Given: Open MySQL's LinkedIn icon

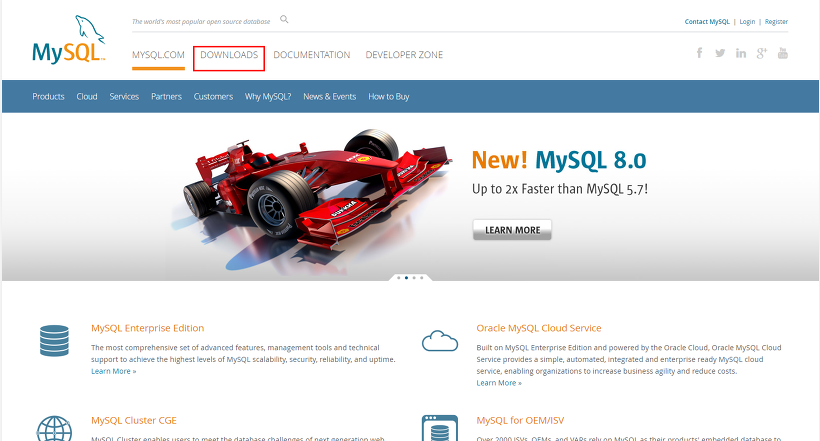Looking at the screenshot, I should pyautogui.click(x=741, y=53).
